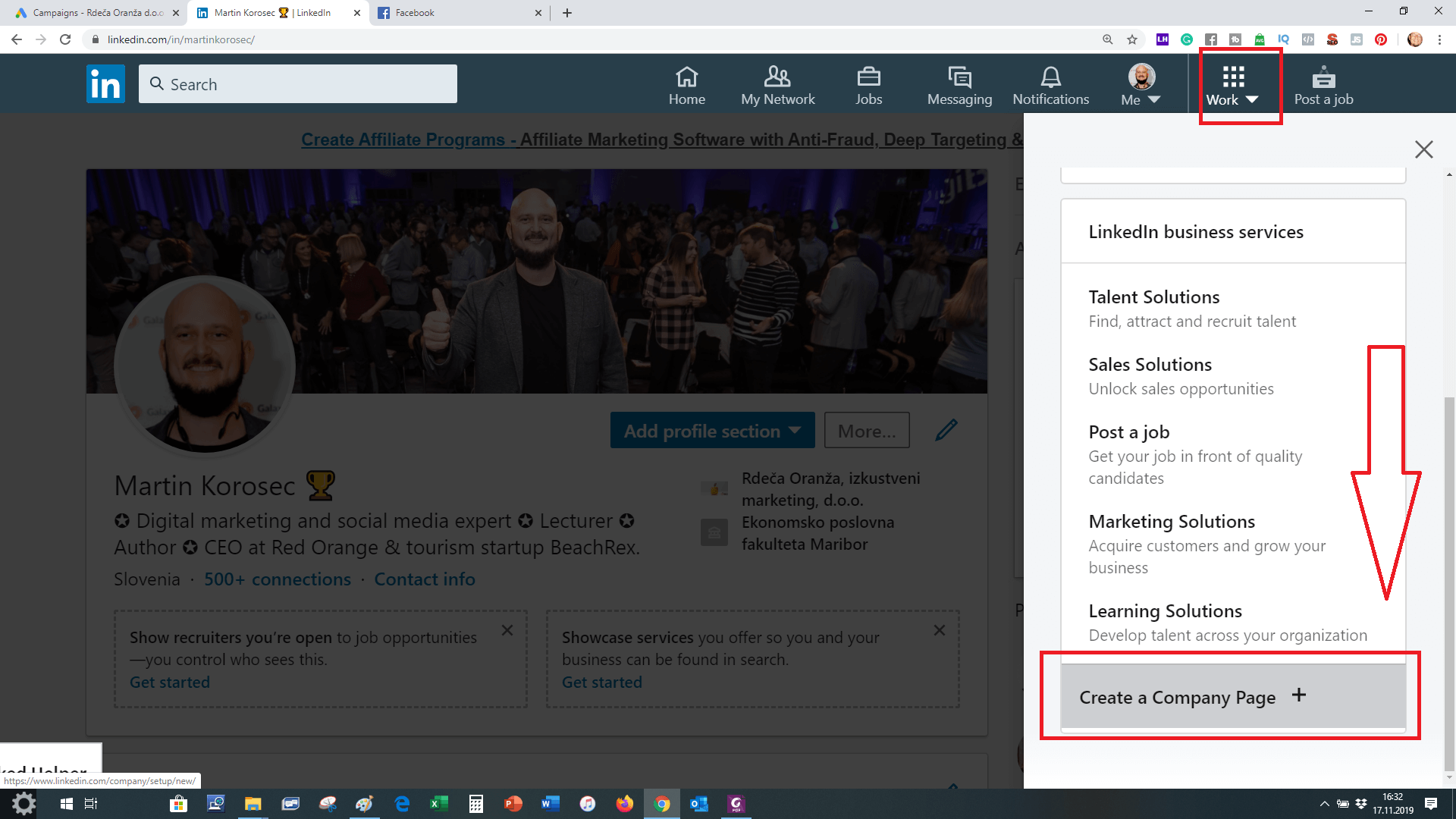Dismiss the Show recruiters suggestion card
The width and height of the screenshot is (1456, 819).
click(x=507, y=630)
